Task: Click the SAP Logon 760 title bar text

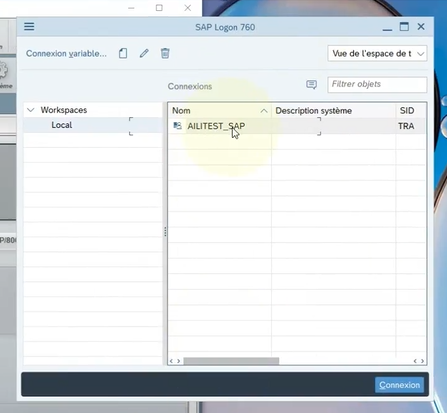Action: (x=225, y=27)
